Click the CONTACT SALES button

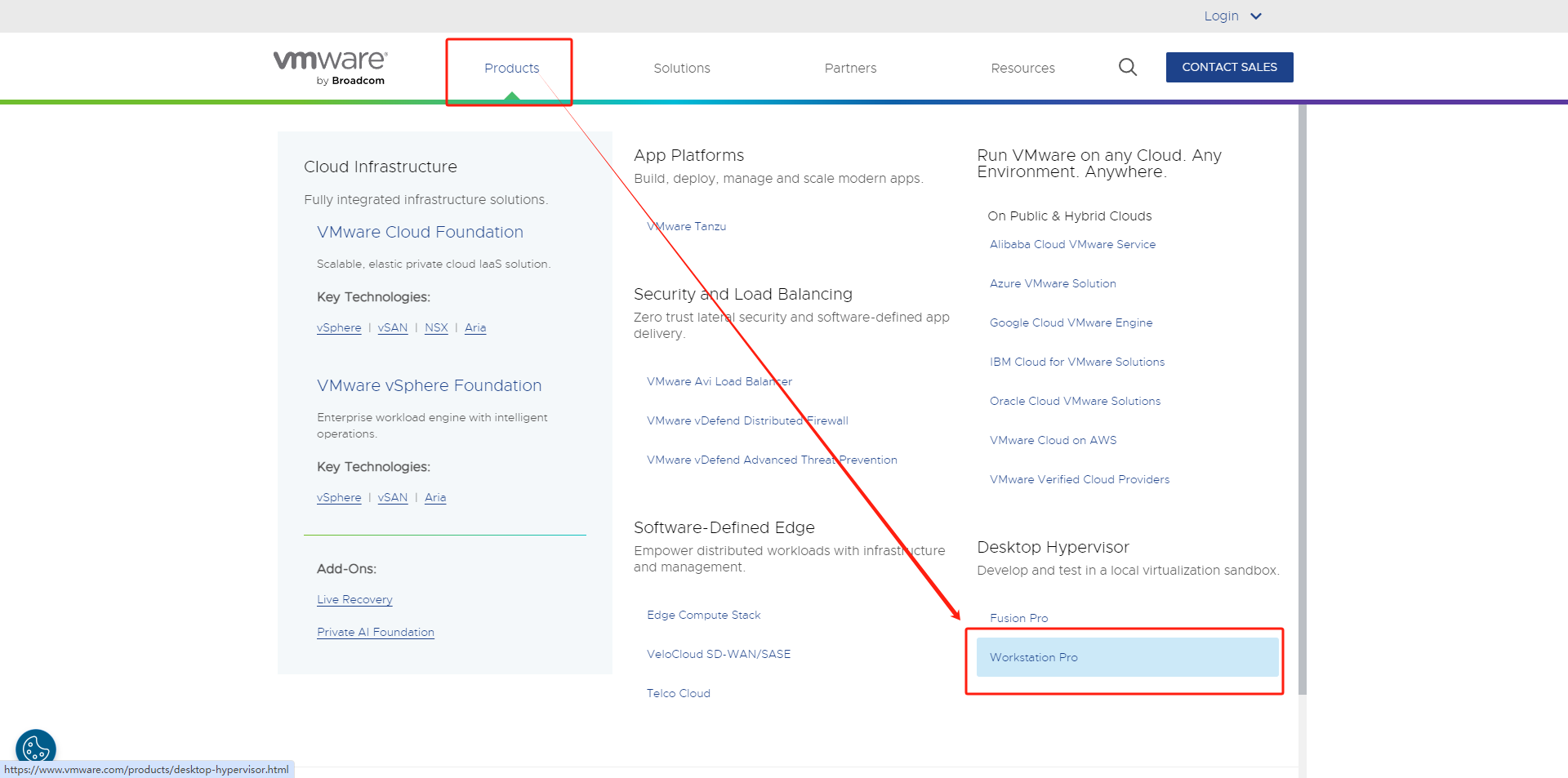coord(1229,67)
